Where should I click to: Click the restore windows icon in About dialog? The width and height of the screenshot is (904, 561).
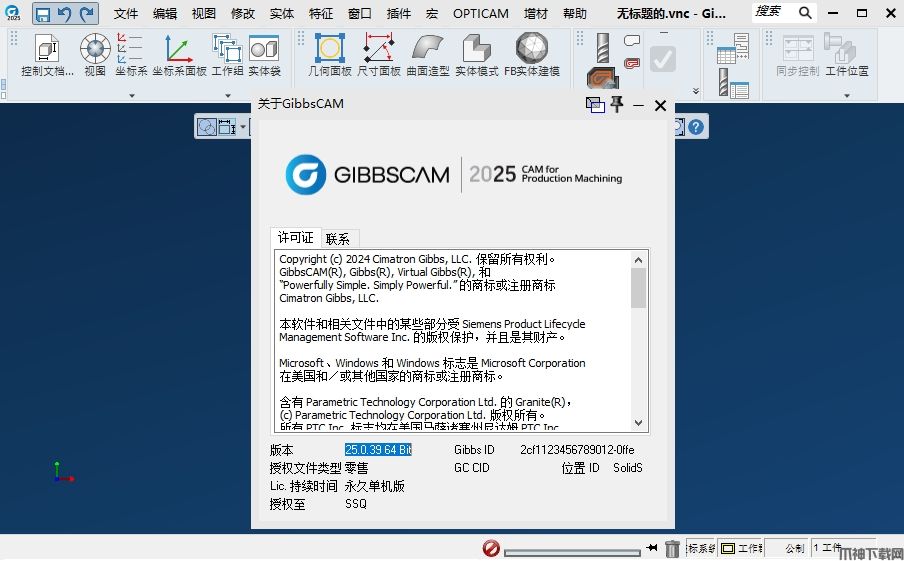click(x=595, y=104)
